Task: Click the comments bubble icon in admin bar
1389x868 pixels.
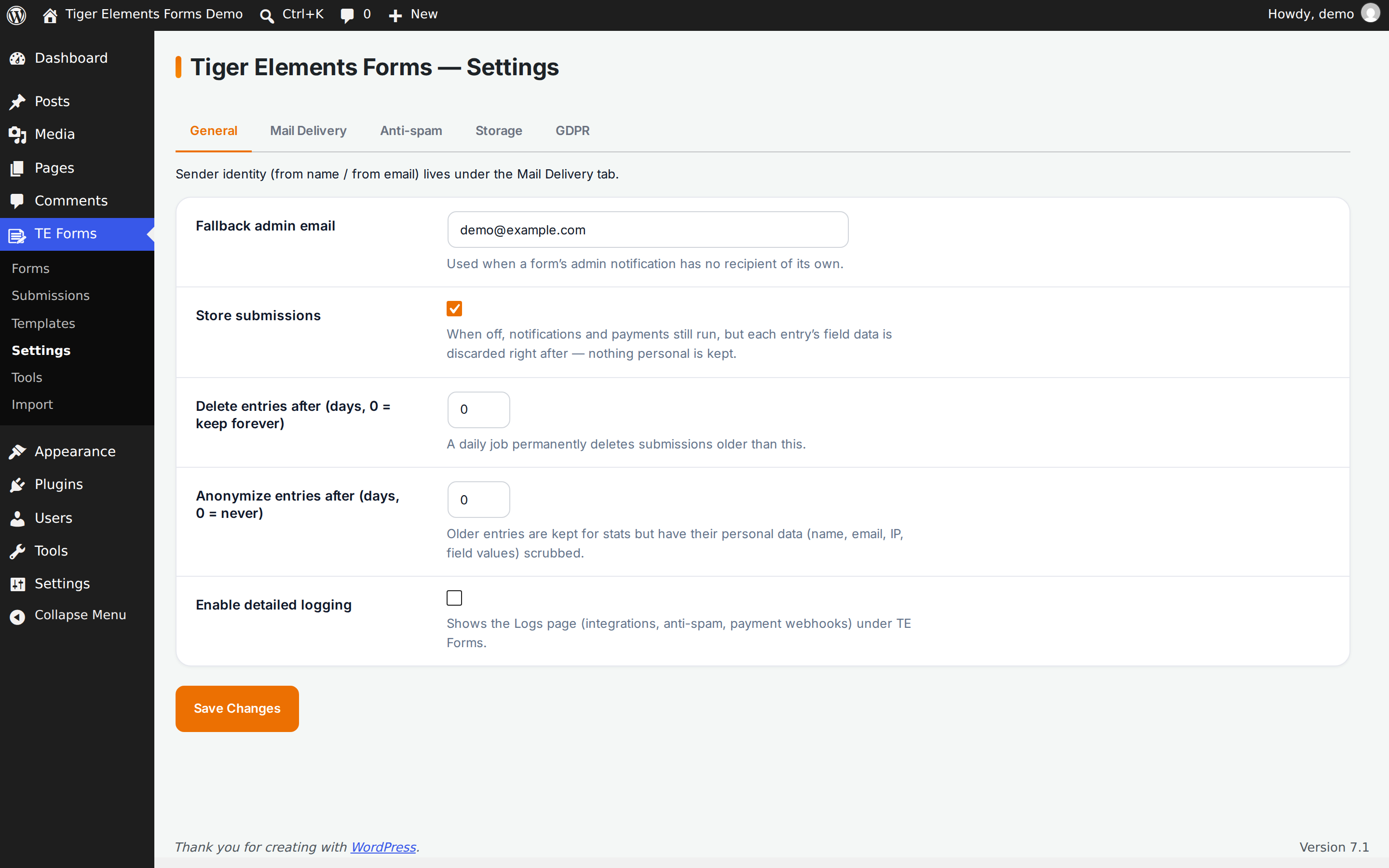Action: (347, 15)
